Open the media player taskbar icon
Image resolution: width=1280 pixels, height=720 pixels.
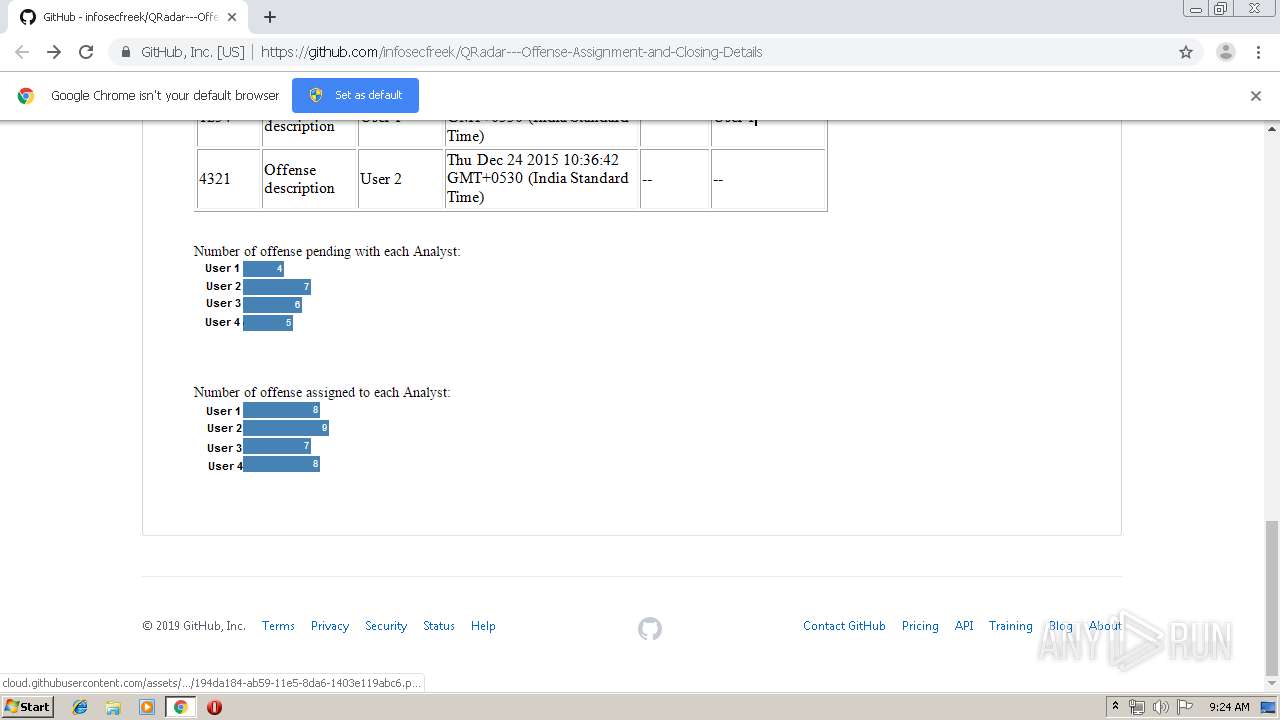tap(147, 707)
